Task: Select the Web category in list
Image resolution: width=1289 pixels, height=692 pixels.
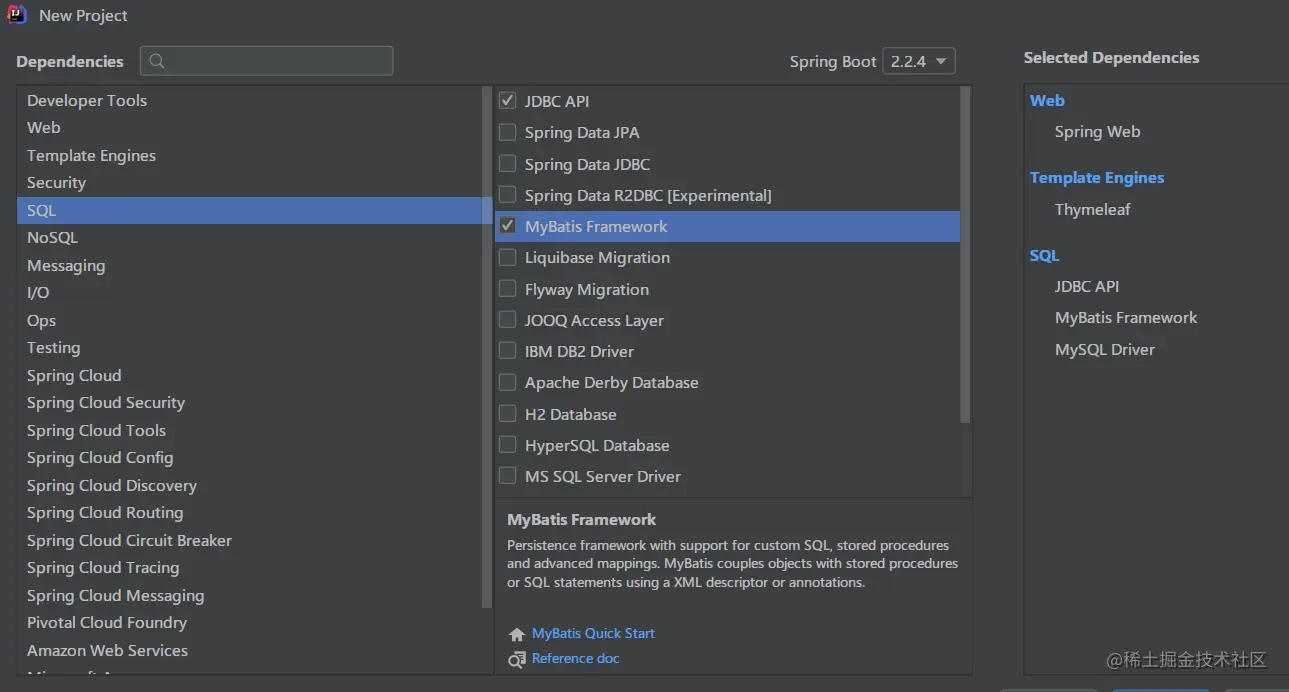Action: coord(250,128)
